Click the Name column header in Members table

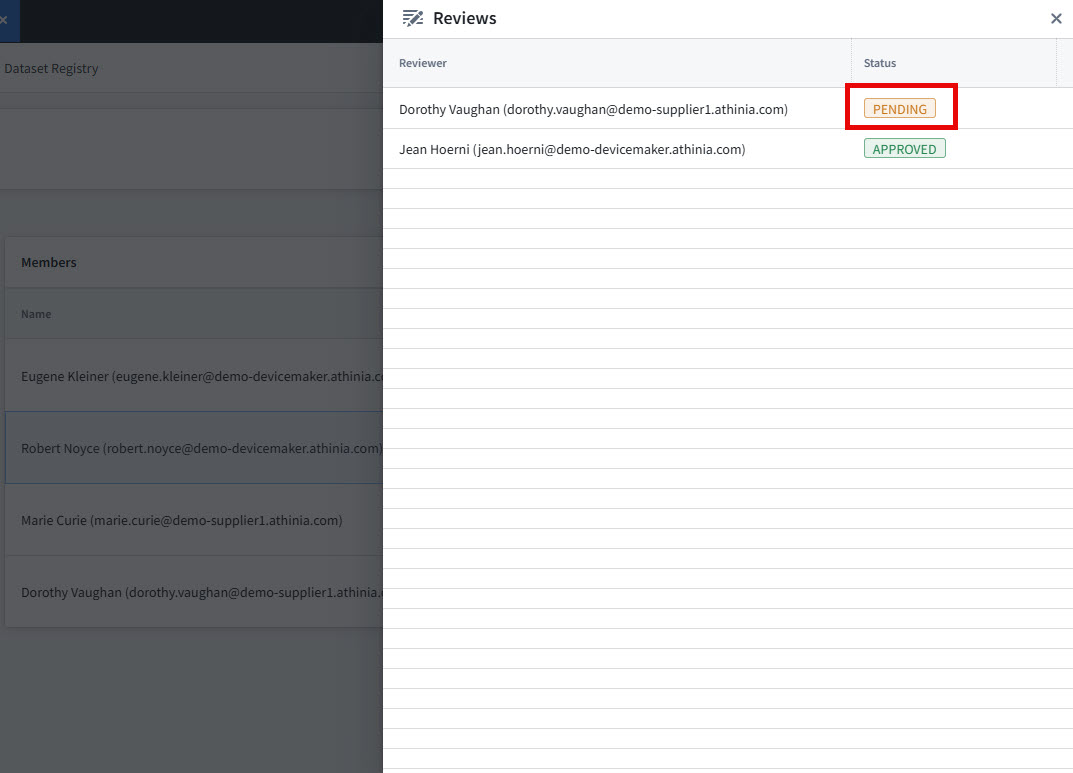[x=36, y=314]
